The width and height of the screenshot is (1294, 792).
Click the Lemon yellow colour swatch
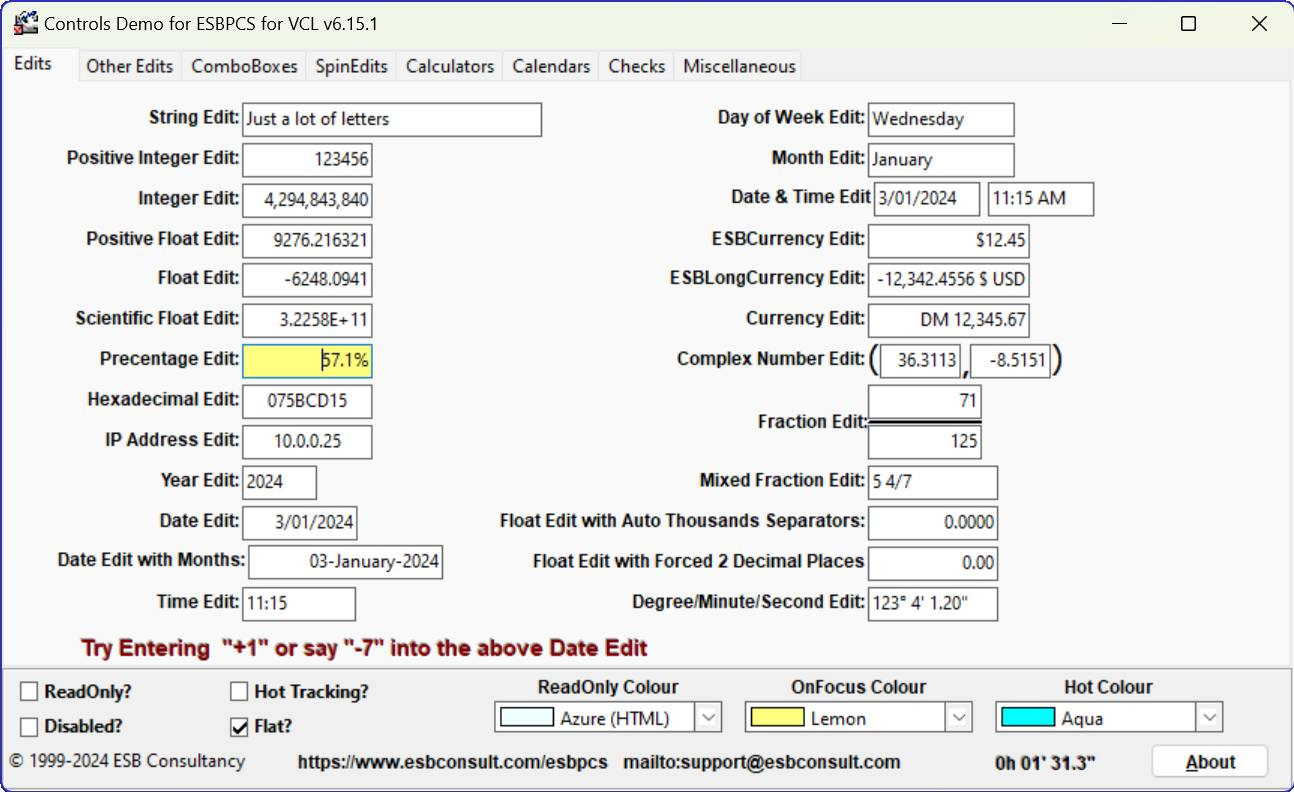[x=777, y=718]
